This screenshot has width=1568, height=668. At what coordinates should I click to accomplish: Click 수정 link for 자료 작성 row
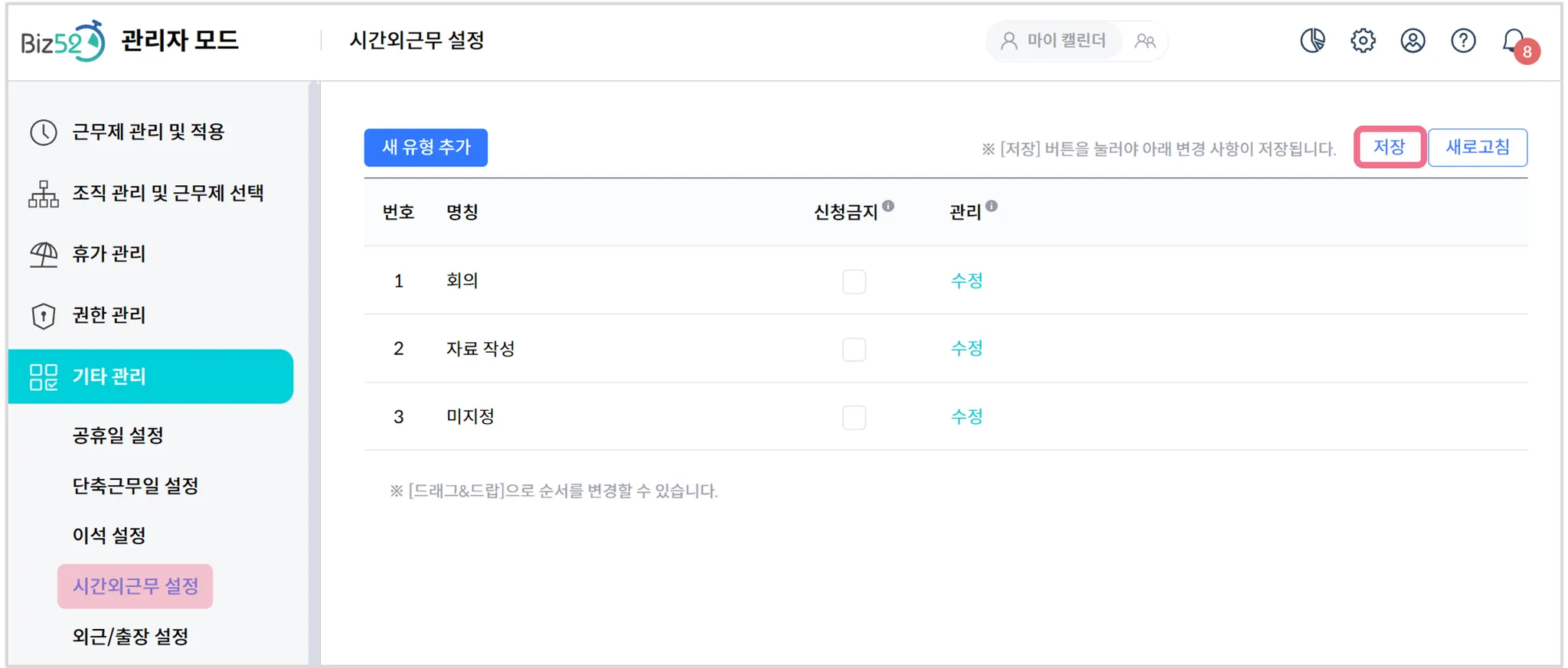(966, 349)
